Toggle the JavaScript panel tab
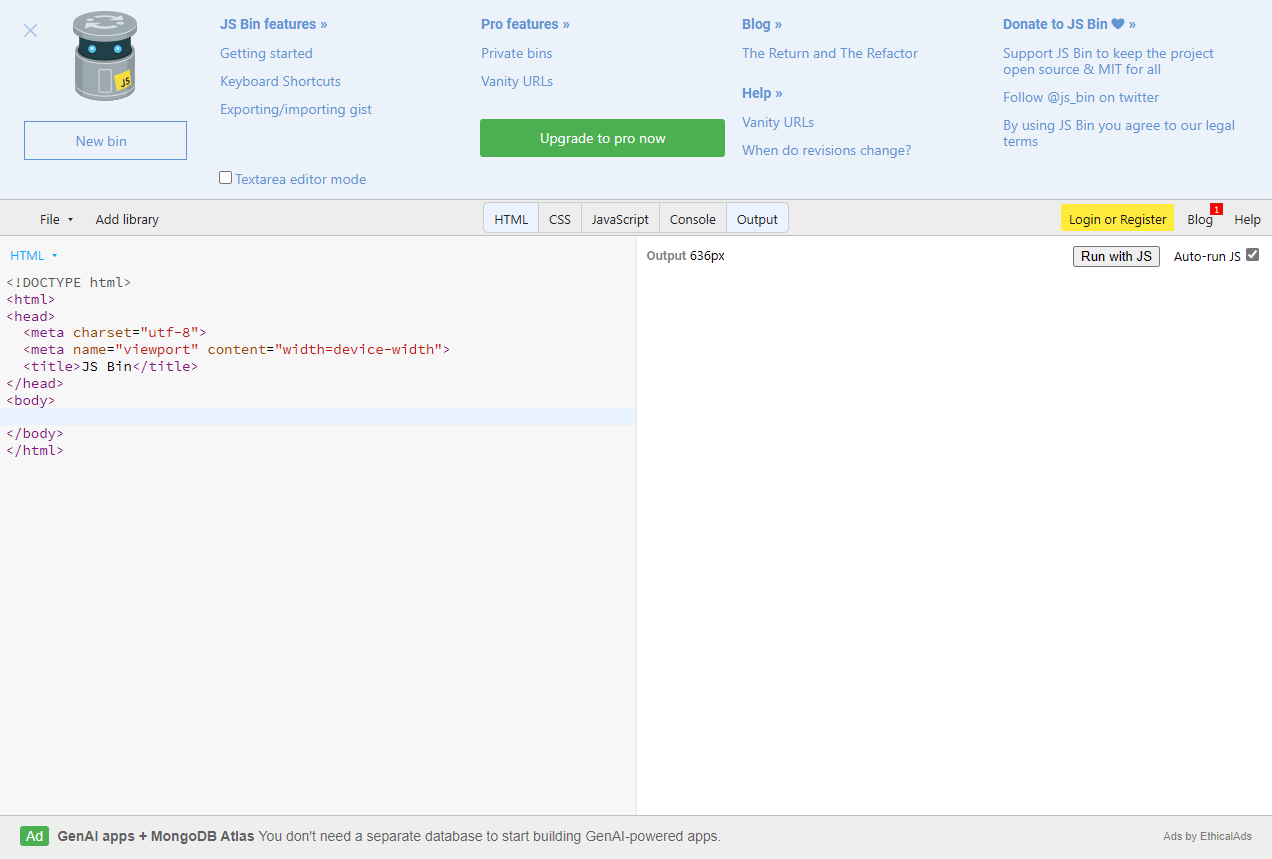 [x=620, y=219]
